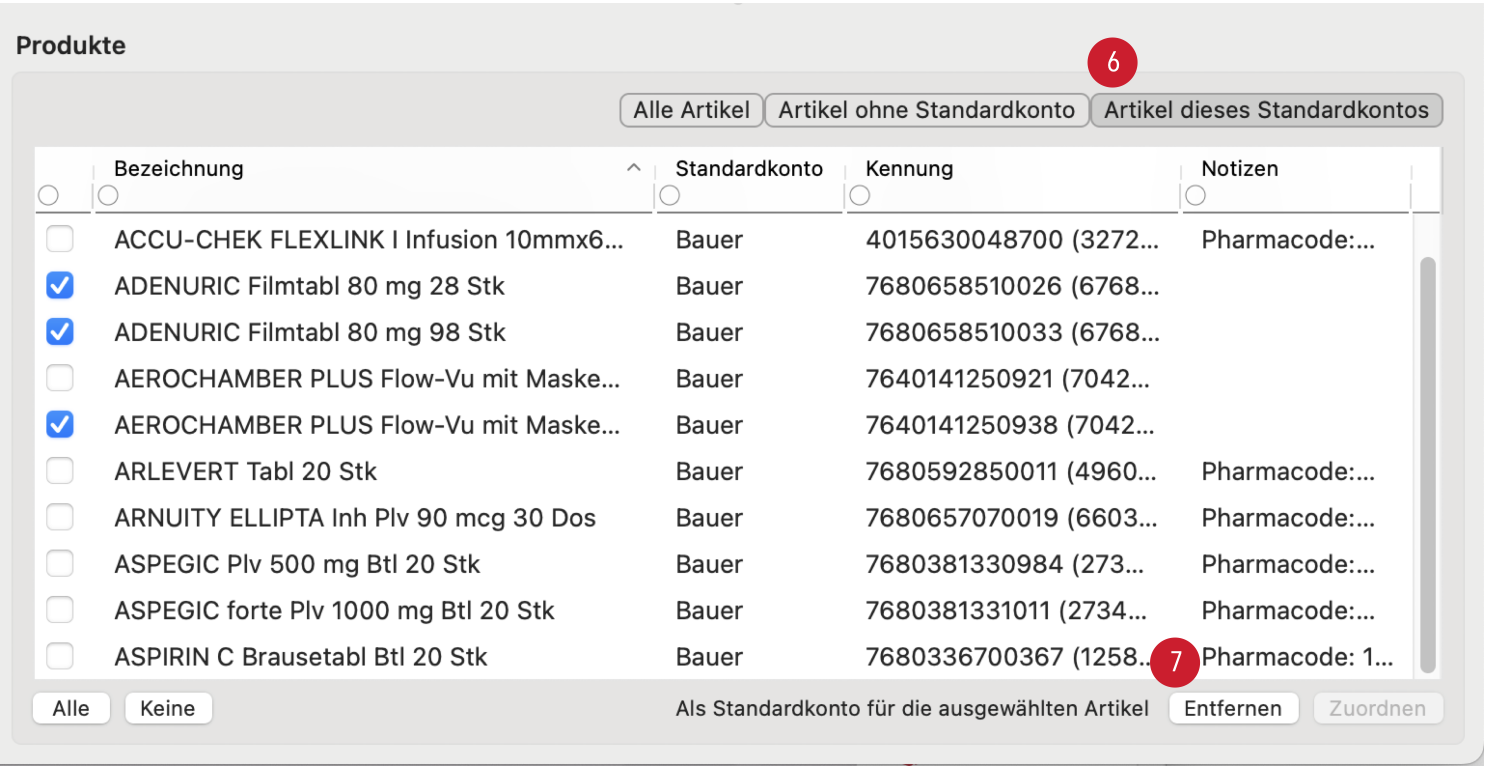
Task: Click Bauer in the ARLEVERT row
Action: coord(709,471)
